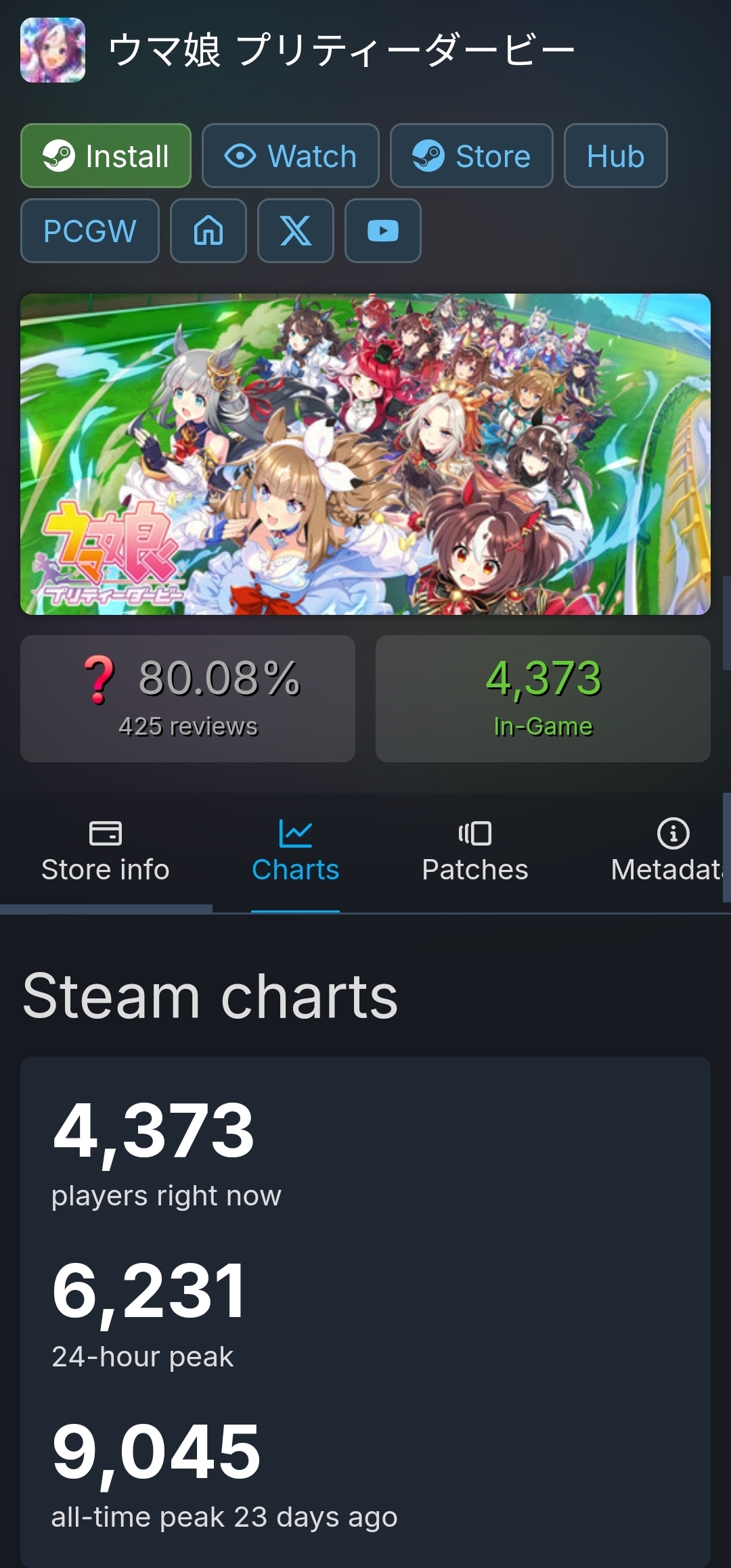The width and height of the screenshot is (731, 1568).
Task: Select the Charts tab
Action: 295,852
